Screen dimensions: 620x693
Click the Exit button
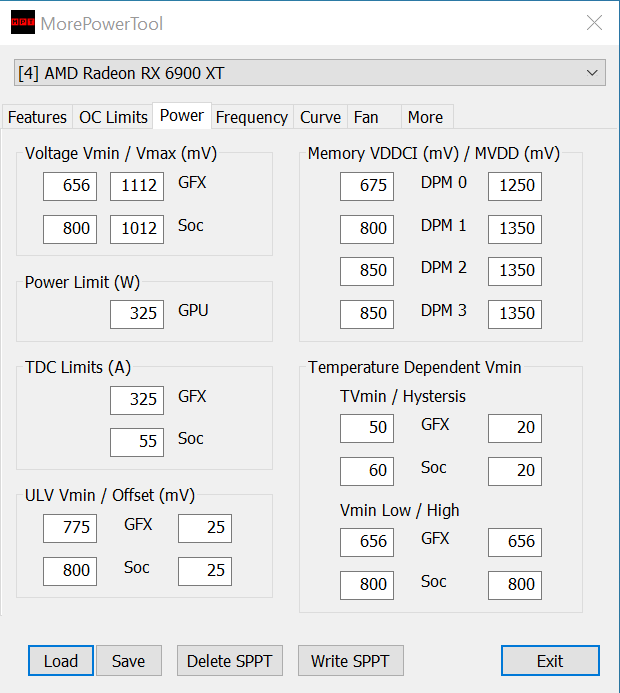pos(550,661)
